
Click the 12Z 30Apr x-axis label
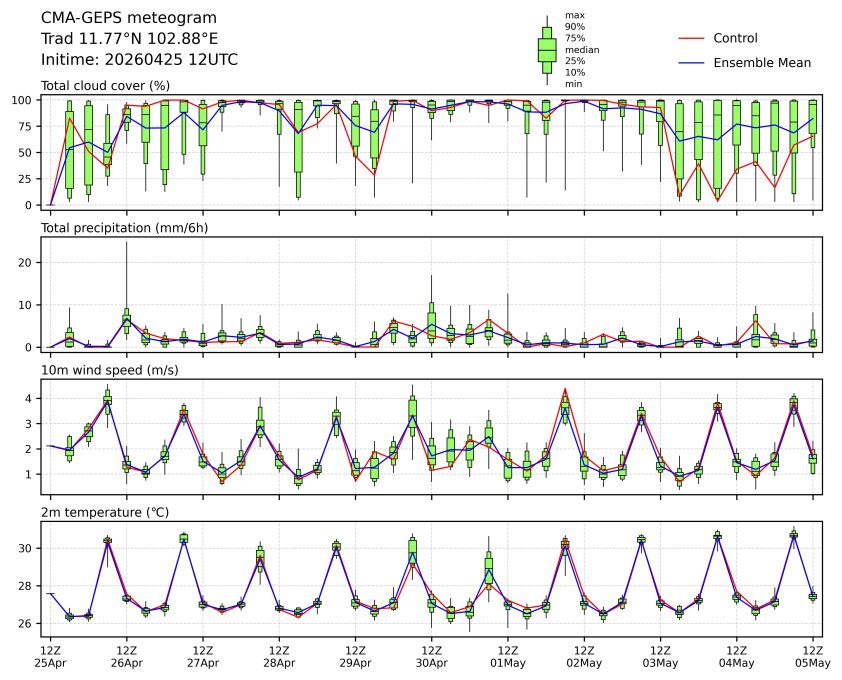[x=431, y=656]
